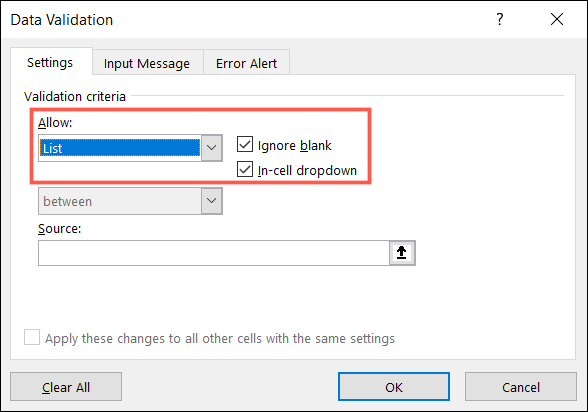Select the Settings tab
The width and height of the screenshot is (588, 412).
50,62
